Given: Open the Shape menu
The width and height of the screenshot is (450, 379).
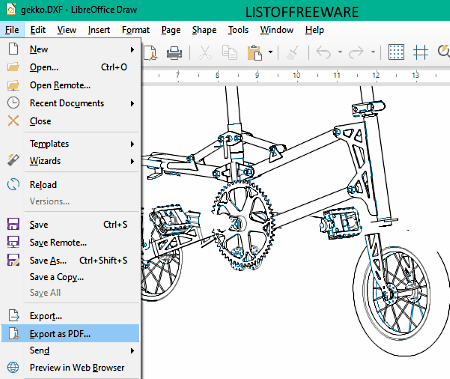Looking at the screenshot, I should pos(204,30).
